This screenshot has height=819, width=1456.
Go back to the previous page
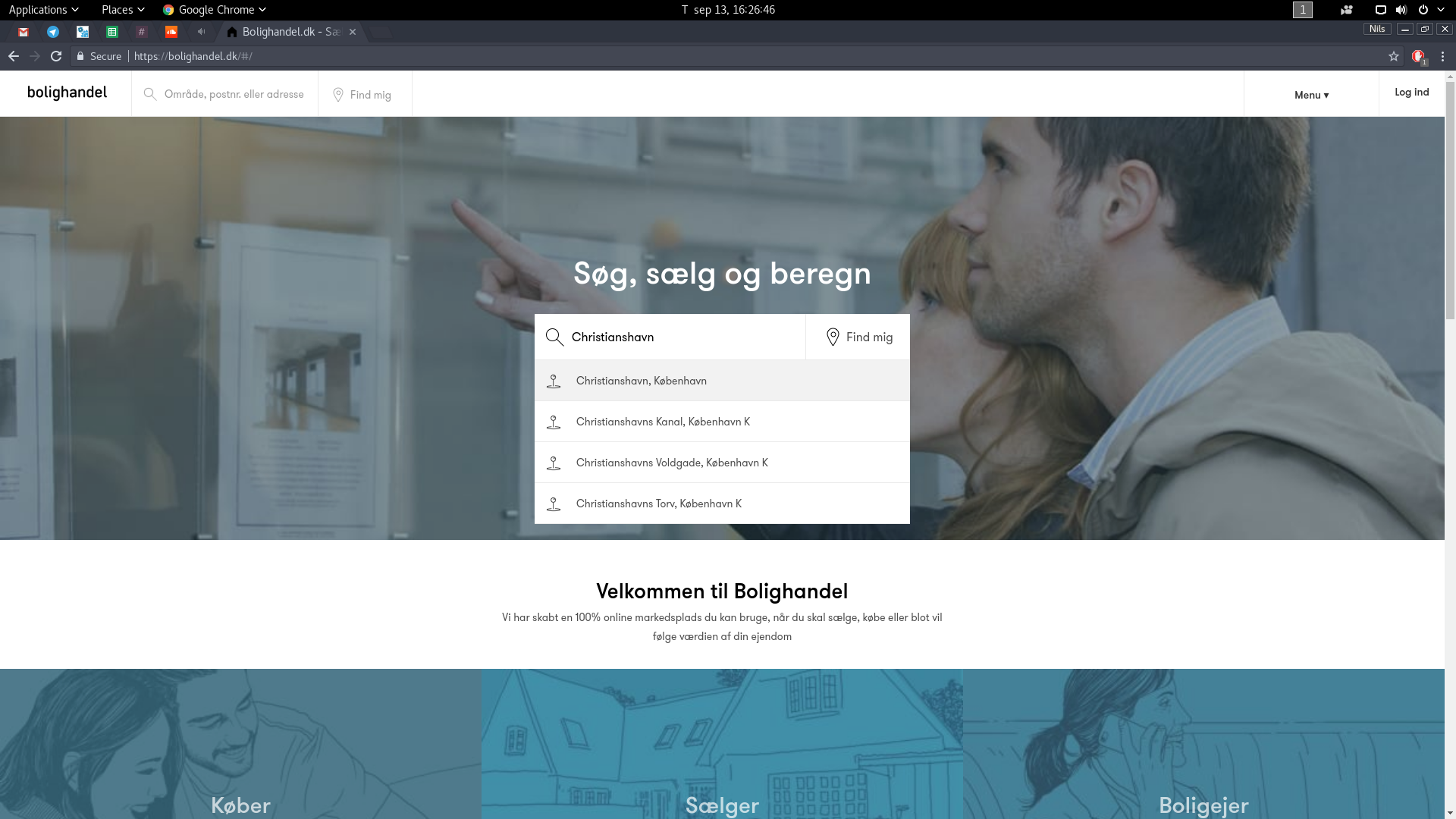[x=14, y=56]
